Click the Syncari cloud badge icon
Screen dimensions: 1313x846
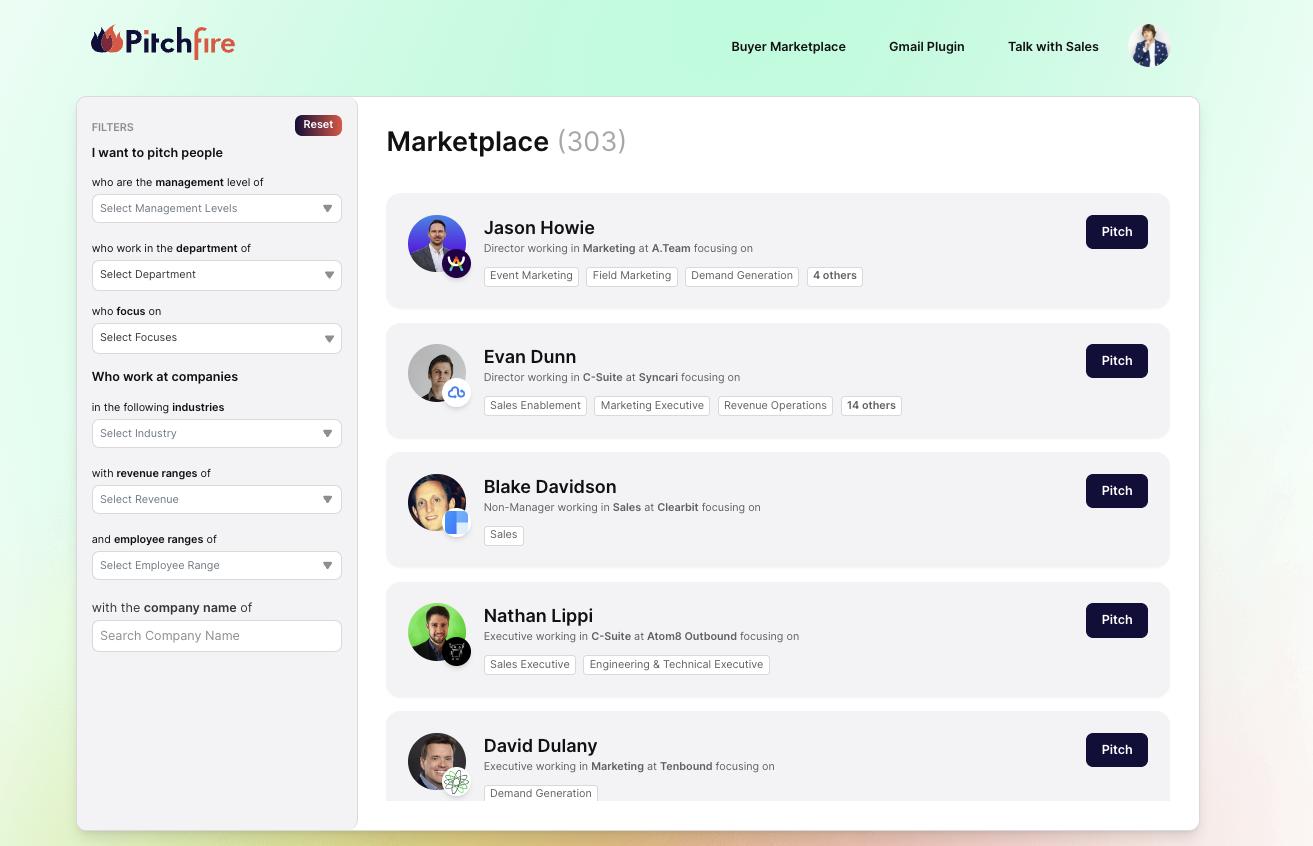tap(456, 393)
